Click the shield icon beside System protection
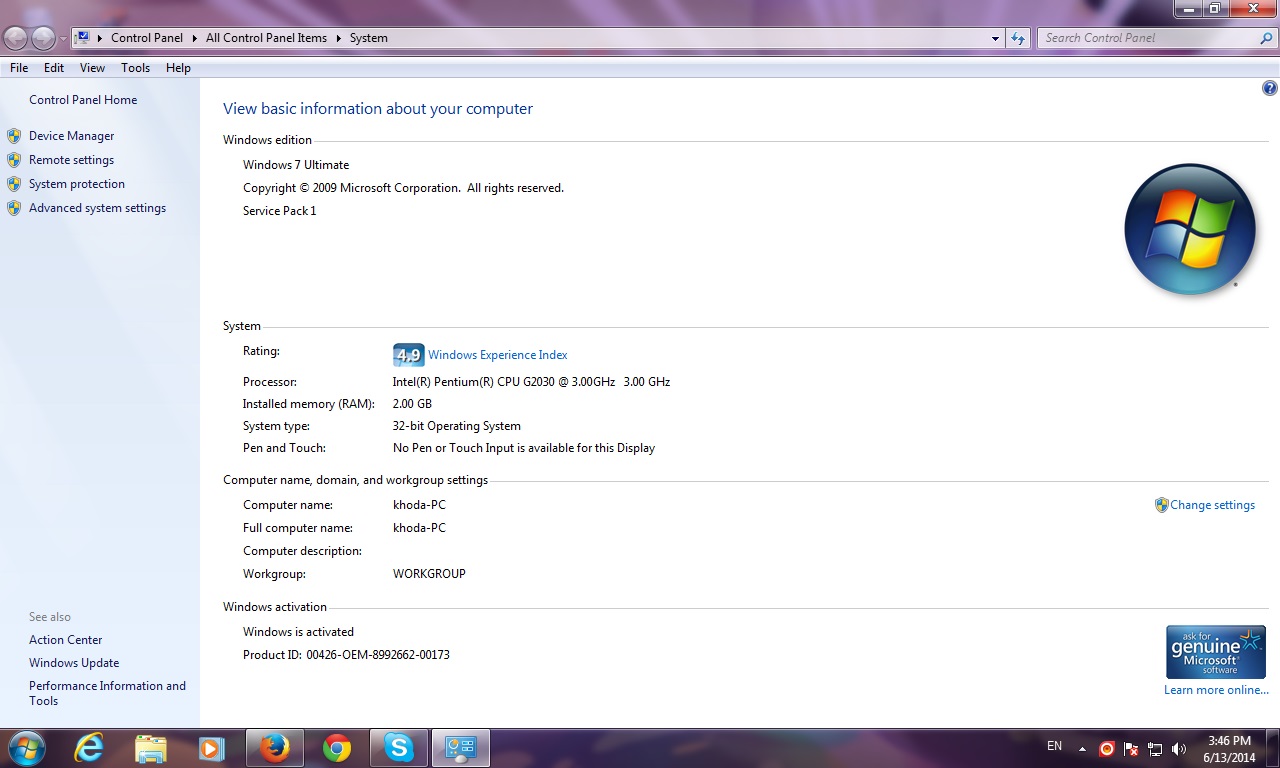Screen dimensions: 1280x768 pos(14,184)
